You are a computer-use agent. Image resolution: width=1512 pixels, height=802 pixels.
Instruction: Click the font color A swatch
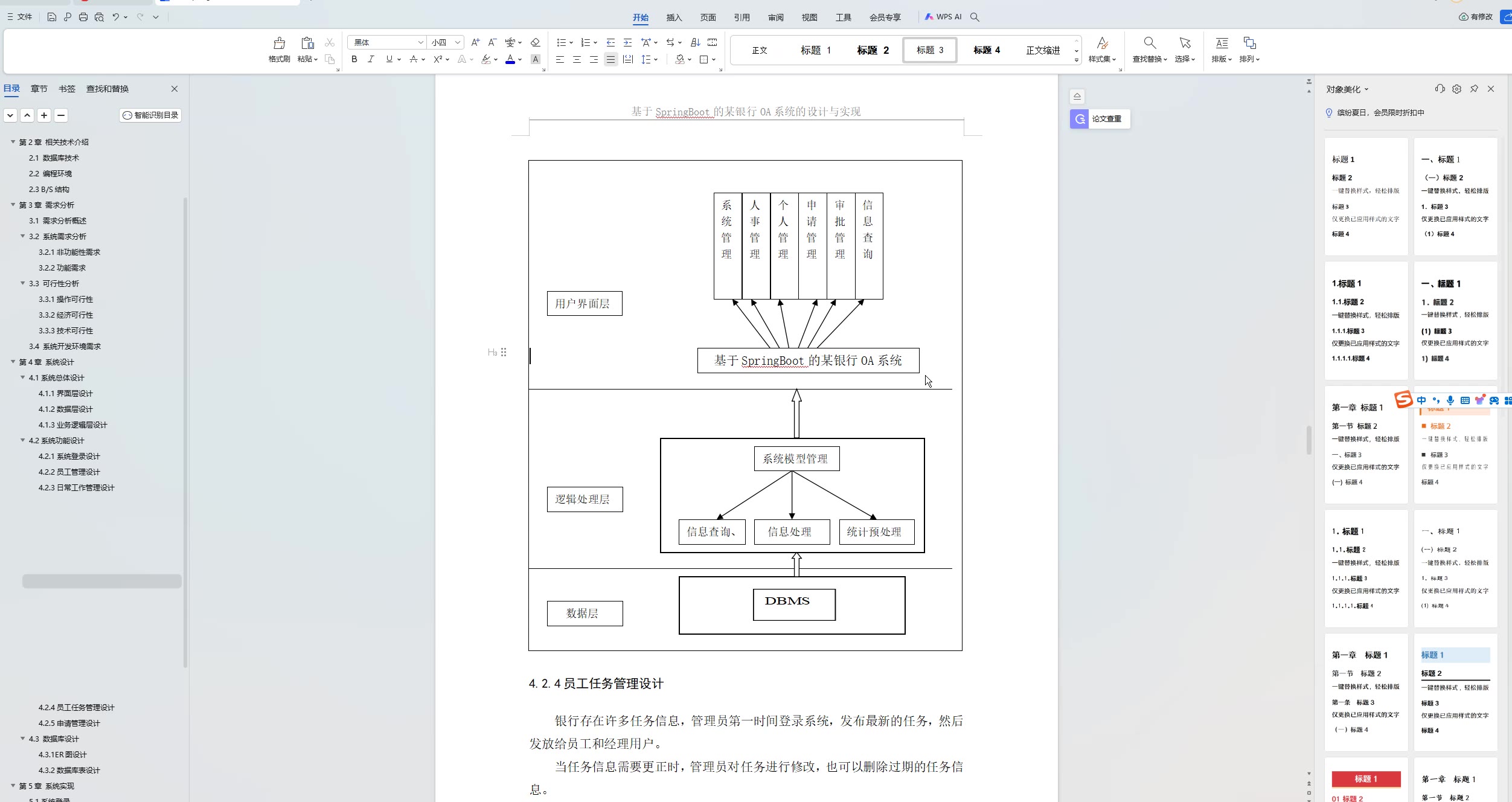pyautogui.click(x=510, y=59)
